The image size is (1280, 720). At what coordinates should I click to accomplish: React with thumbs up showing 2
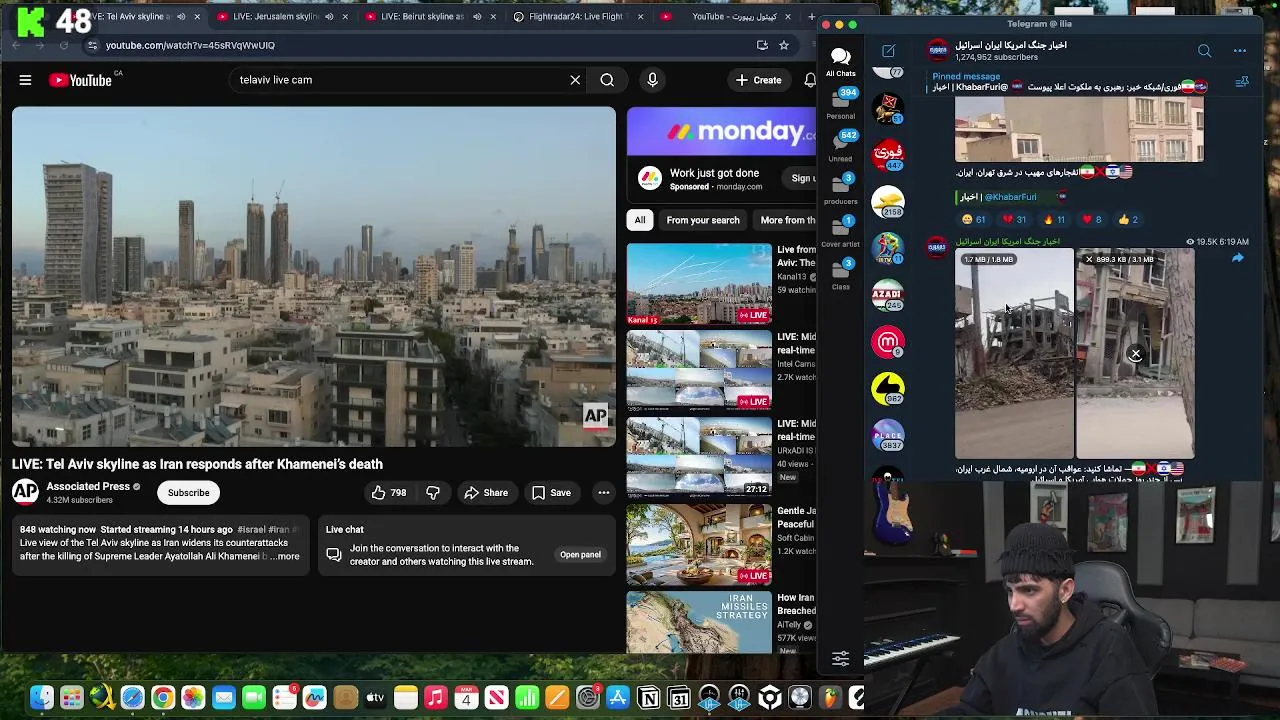(1128, 219)
